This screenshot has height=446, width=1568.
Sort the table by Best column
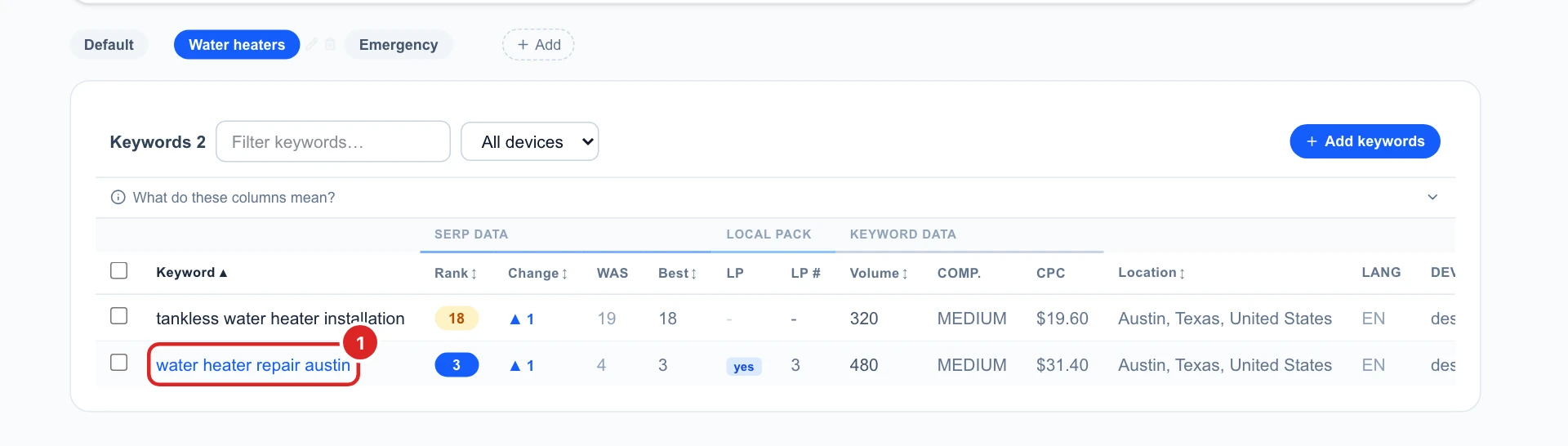[677, 273]
